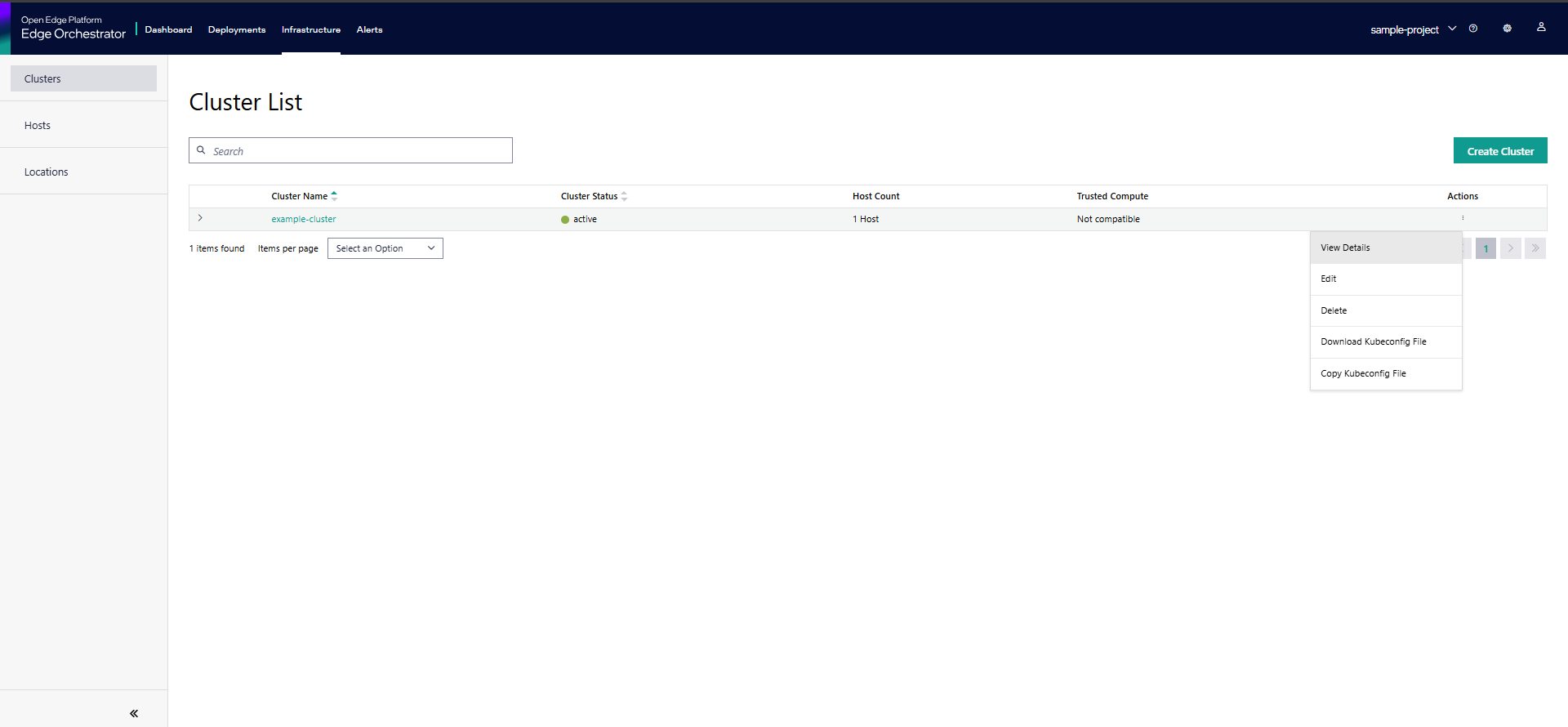The width and height of the screenshot is (1568, 727).
Task: Click the search magnifier icon
Action: 201,150
